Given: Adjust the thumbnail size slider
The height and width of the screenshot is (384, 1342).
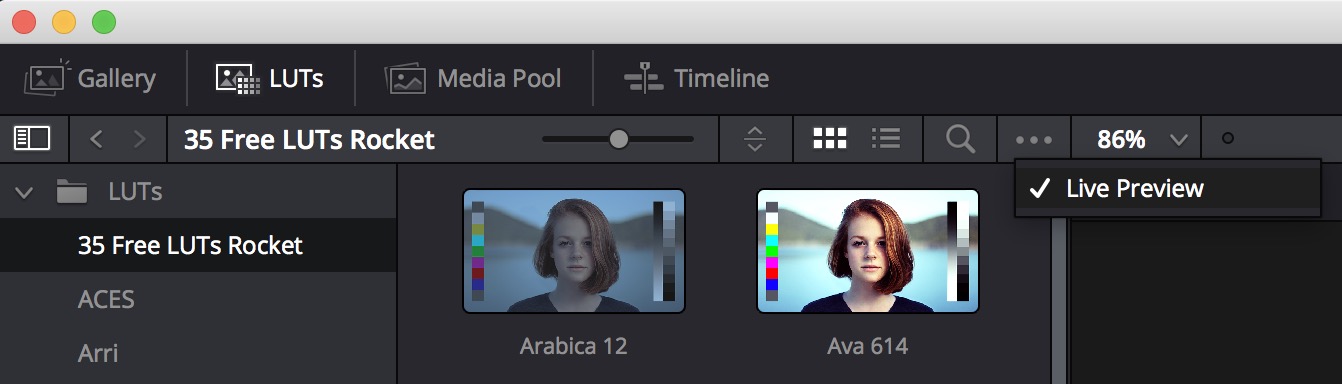Looking at the screenshot, I should coord(618,139).
